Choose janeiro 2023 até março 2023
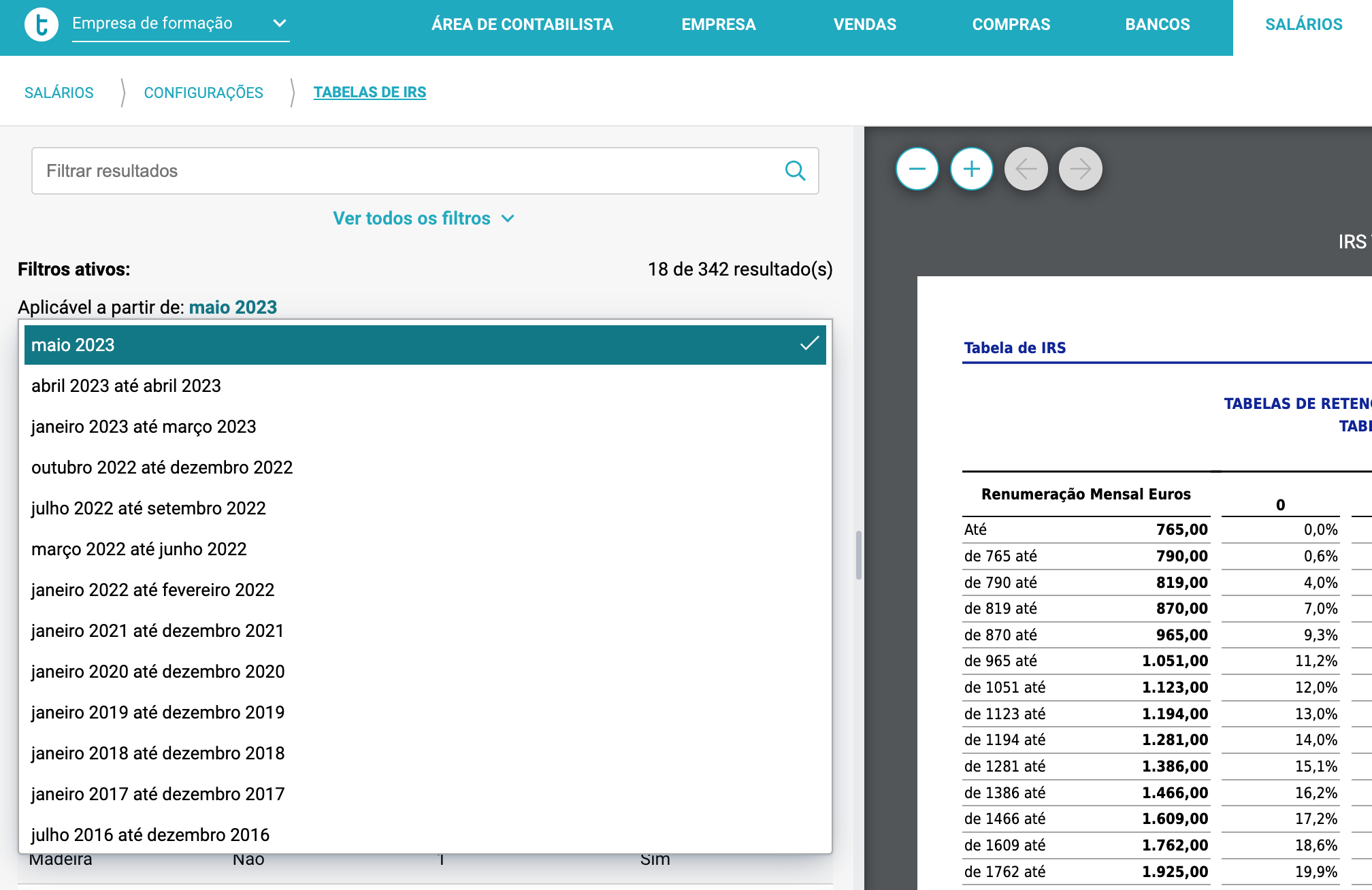This screenshot has width=1372, height=890. click(x=425, y=427)
